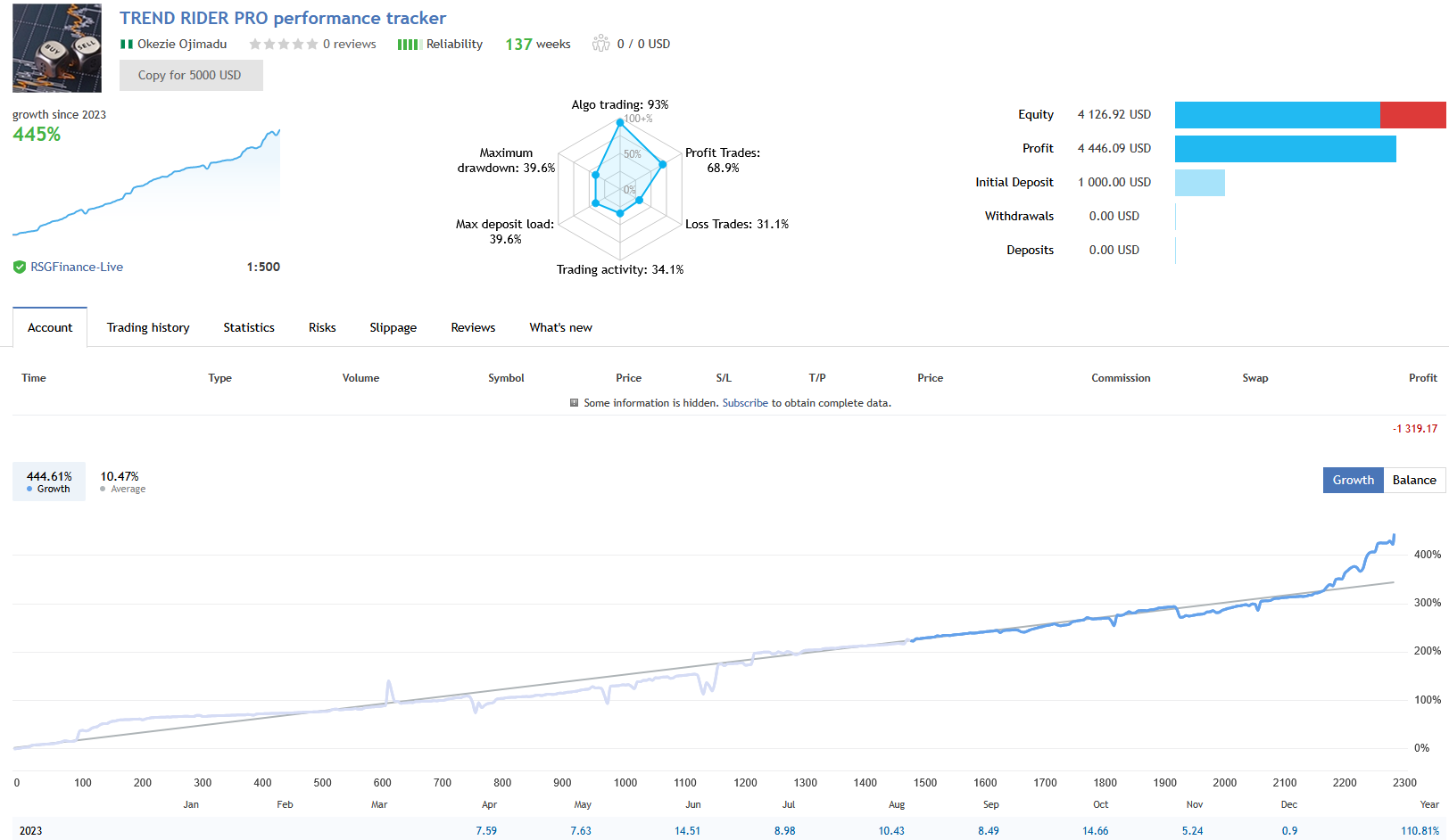1449x840 pixels.
Task: Switch the chart to Growth view
Action: point(1353,480)
